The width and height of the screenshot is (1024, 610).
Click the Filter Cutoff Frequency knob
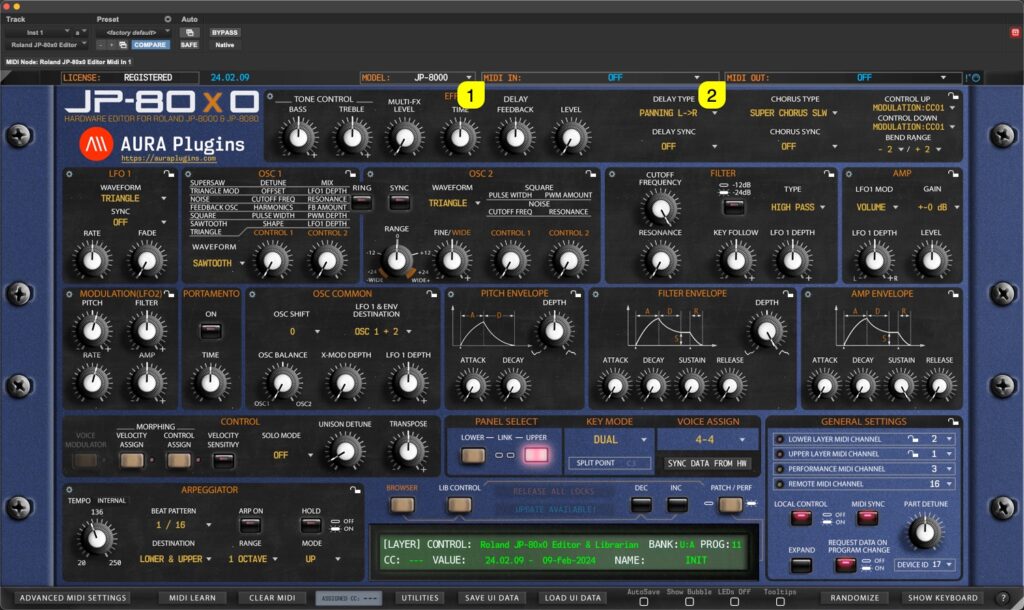coord(661,210)
